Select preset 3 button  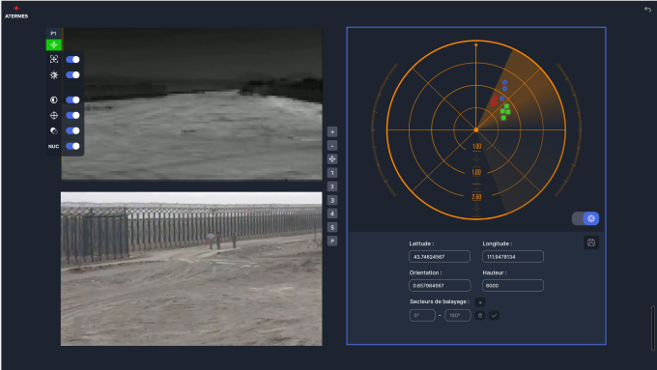click(332, 200)
